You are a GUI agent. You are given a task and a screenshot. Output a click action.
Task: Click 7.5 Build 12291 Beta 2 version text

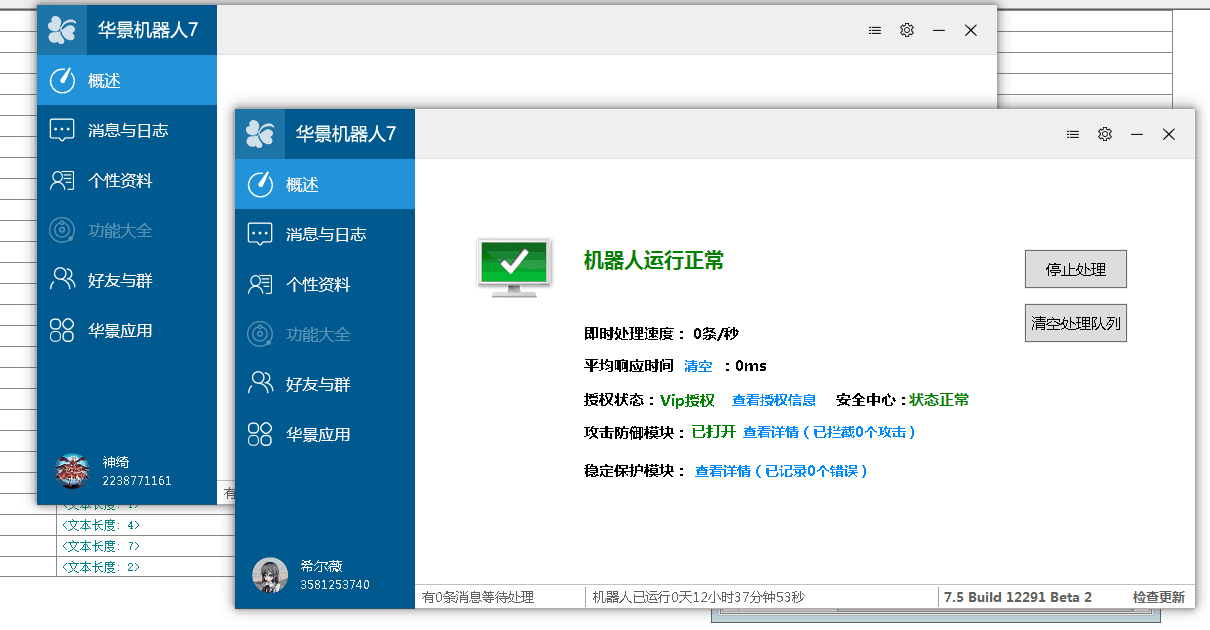(x=1018, y=597)
